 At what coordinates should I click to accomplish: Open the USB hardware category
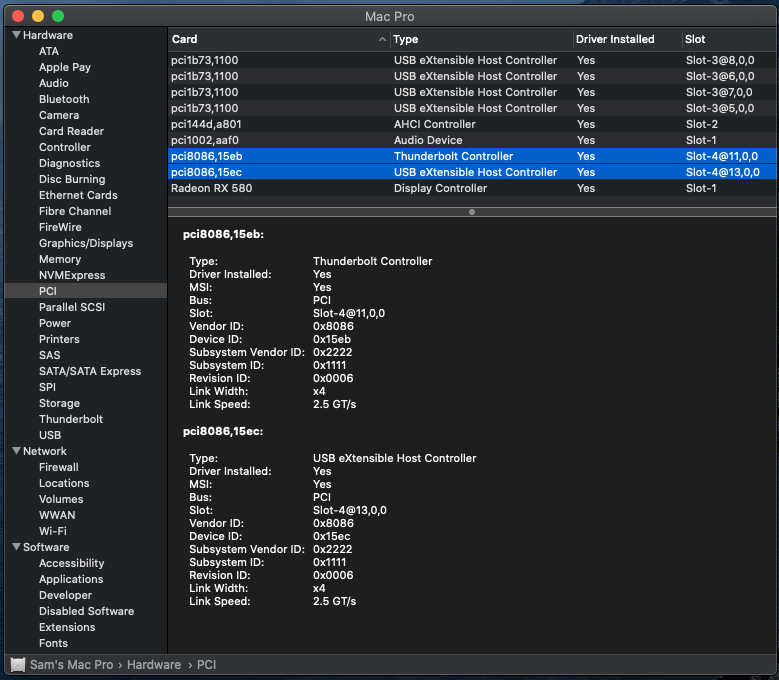(50, 435)
